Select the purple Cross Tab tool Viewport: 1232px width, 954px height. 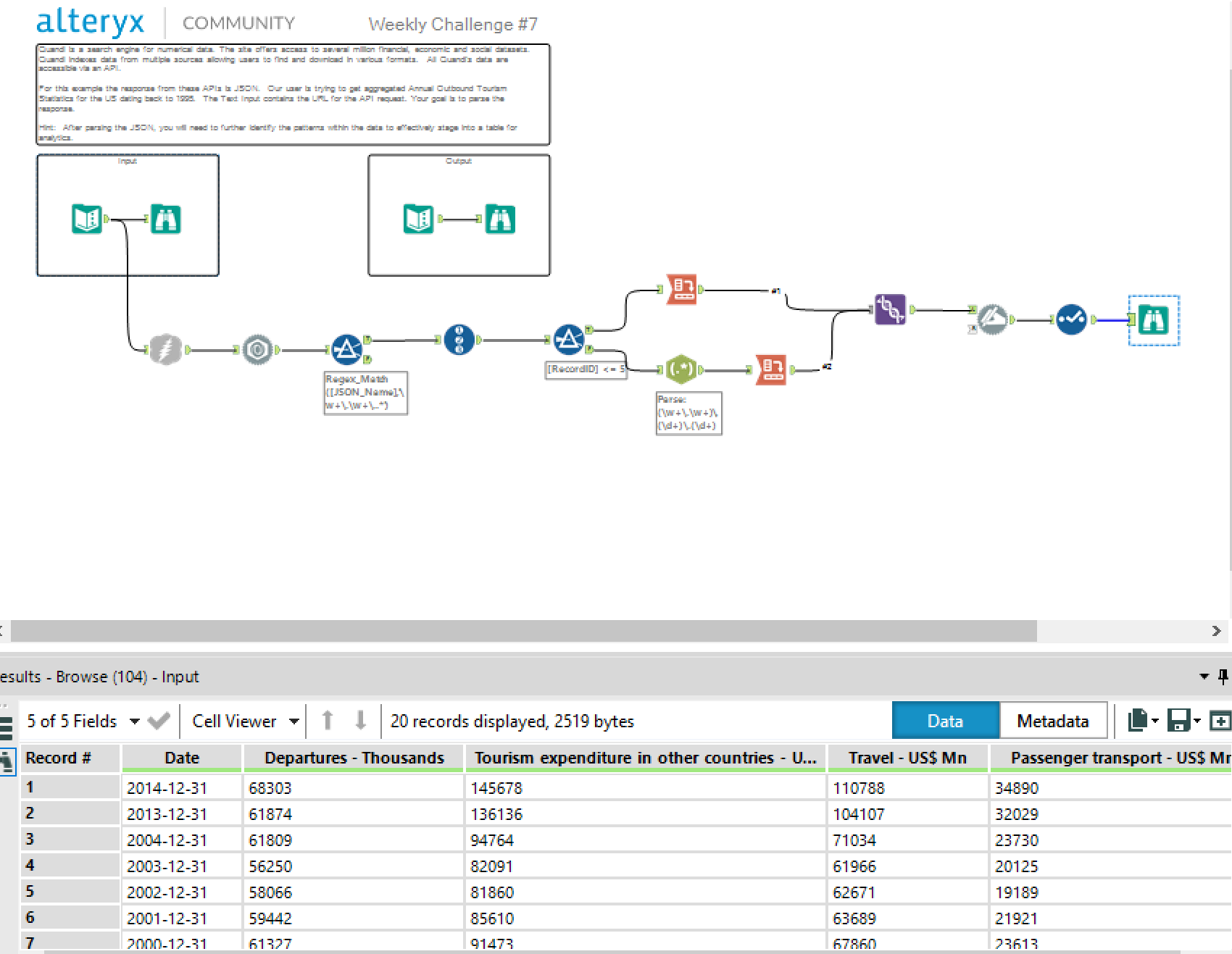(889, 311)
